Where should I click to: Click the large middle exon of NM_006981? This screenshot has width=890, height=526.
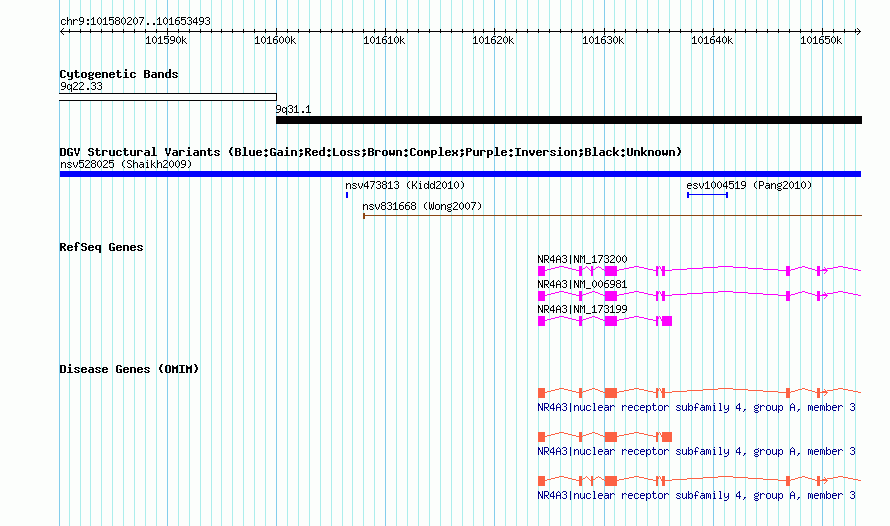[x=611, y=296]
